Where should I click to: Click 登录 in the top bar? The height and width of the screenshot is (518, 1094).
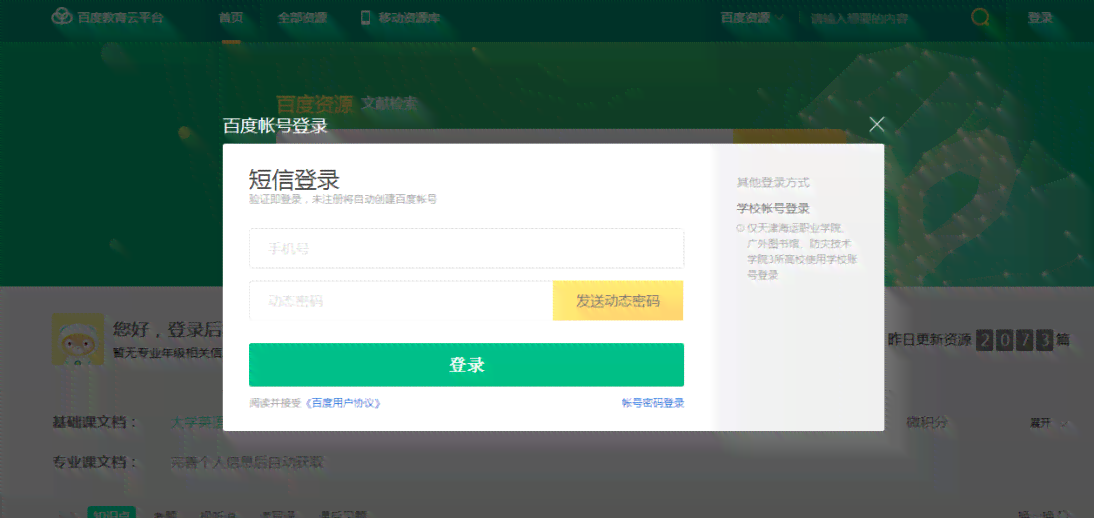pyautogui.click(x=1040, y=18)
